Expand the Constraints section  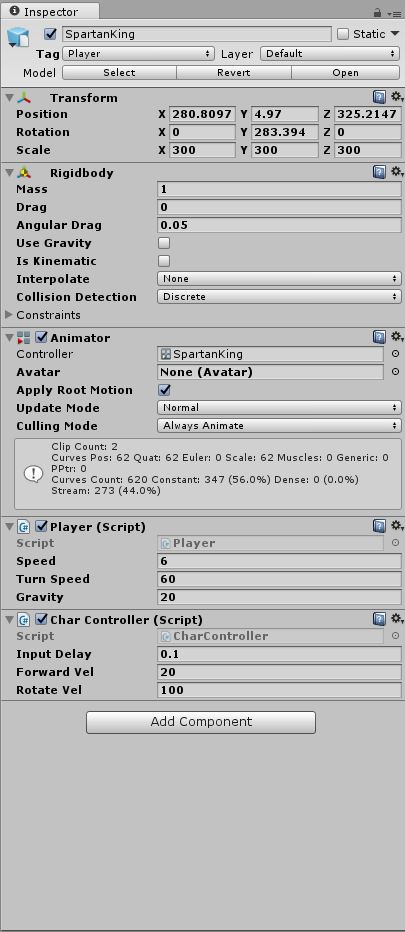8,314
